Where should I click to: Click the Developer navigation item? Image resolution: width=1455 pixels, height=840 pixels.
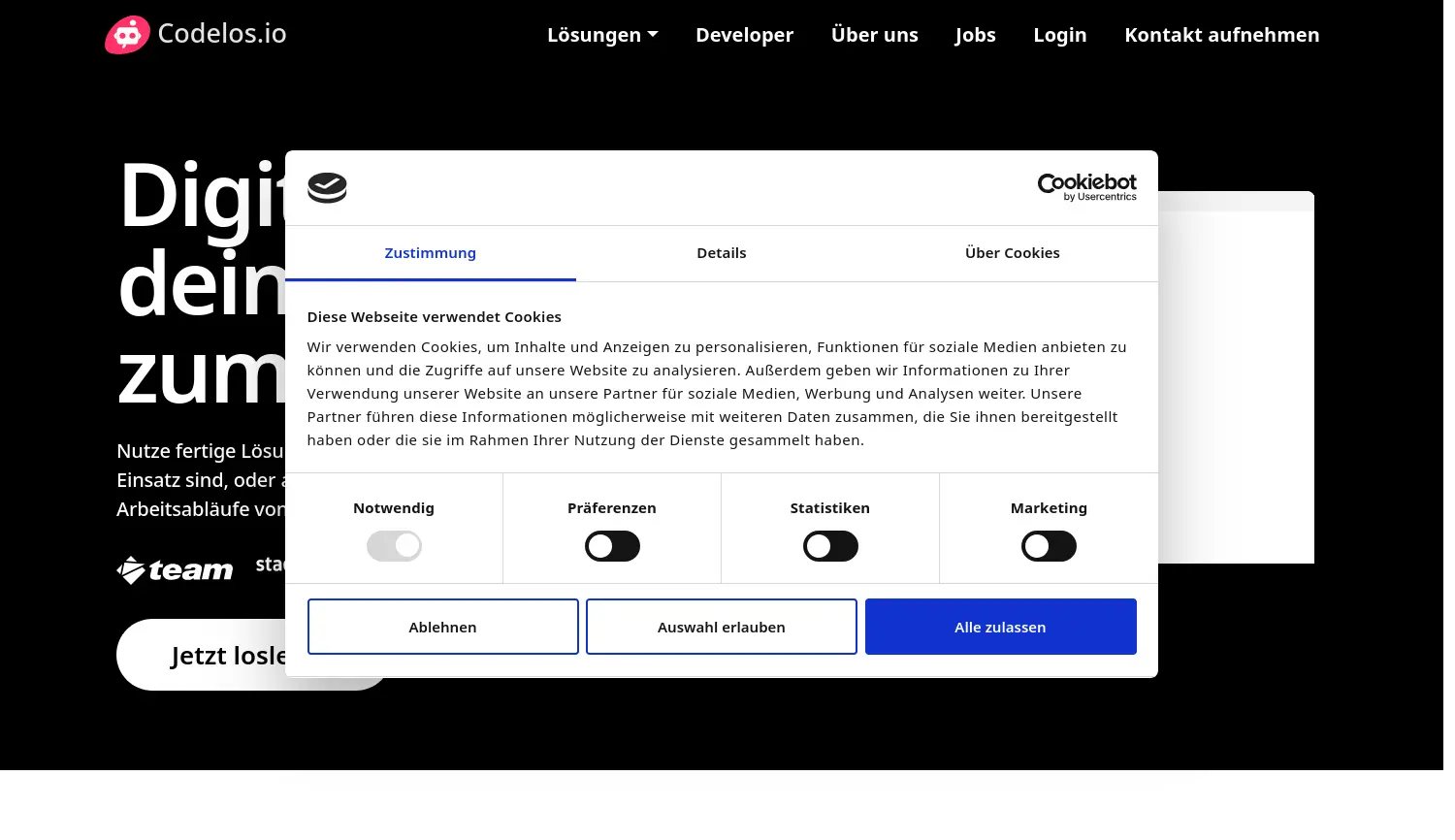coord(744,34)
